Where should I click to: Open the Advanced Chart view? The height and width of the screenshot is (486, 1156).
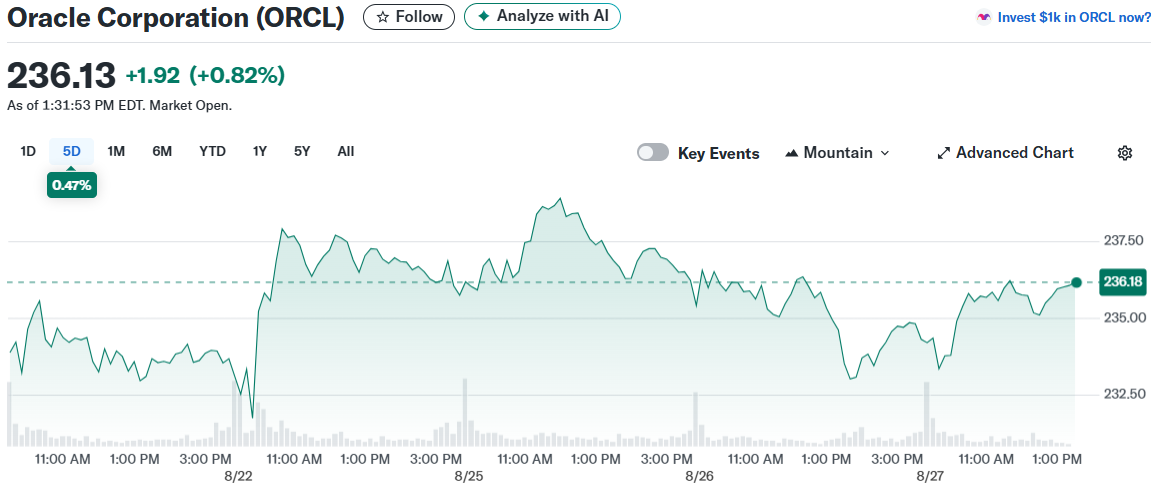point(1006,153)
